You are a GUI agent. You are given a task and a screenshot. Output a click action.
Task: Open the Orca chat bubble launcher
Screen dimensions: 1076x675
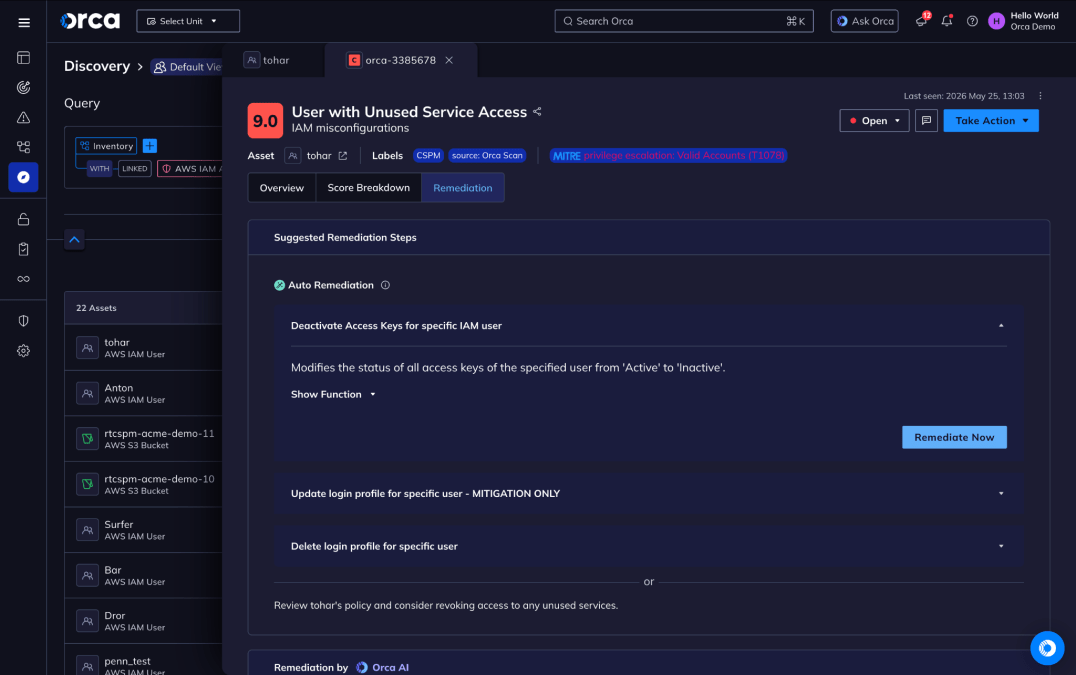point(1047,648)
